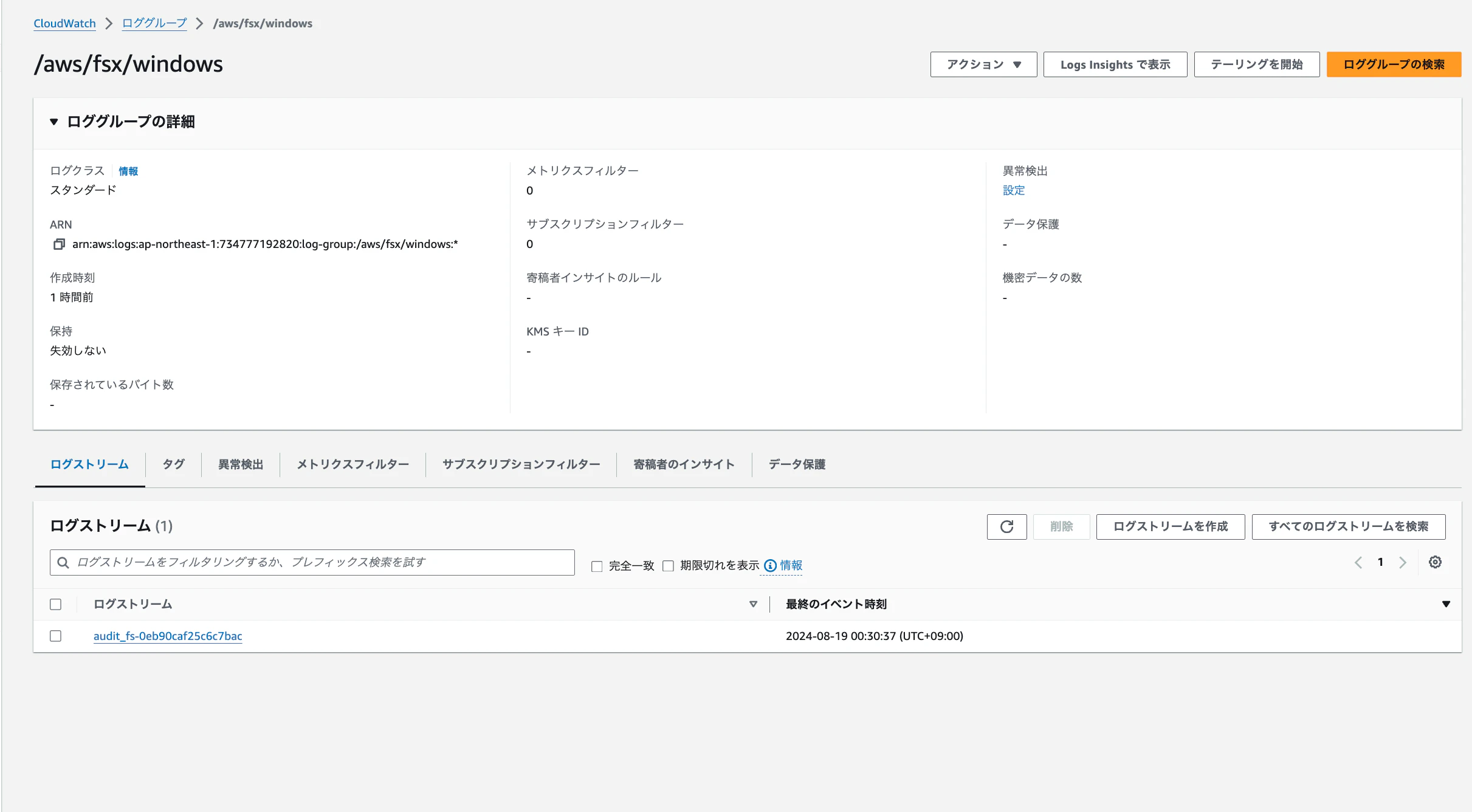The width and height of the screenshot is (1472, 812).
Task: Open log stream table preferences gear
Action: 1435,562
